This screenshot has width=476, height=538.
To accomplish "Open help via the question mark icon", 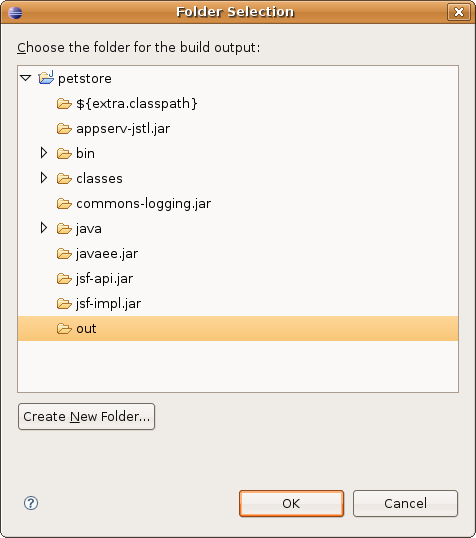I will click(x=31, y=503).
